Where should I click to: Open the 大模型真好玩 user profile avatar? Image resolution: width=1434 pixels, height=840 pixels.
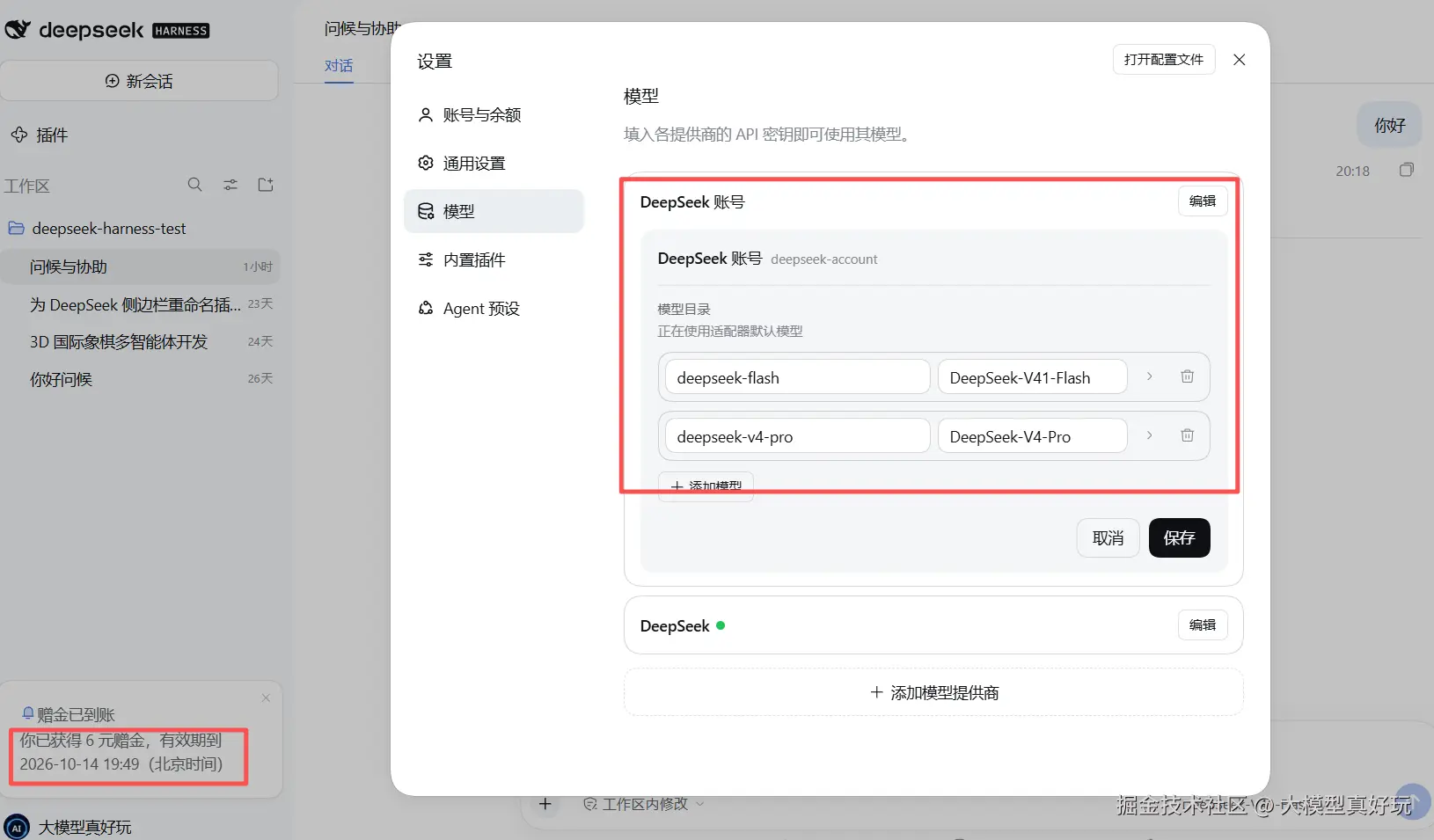(x=16, y=827)
